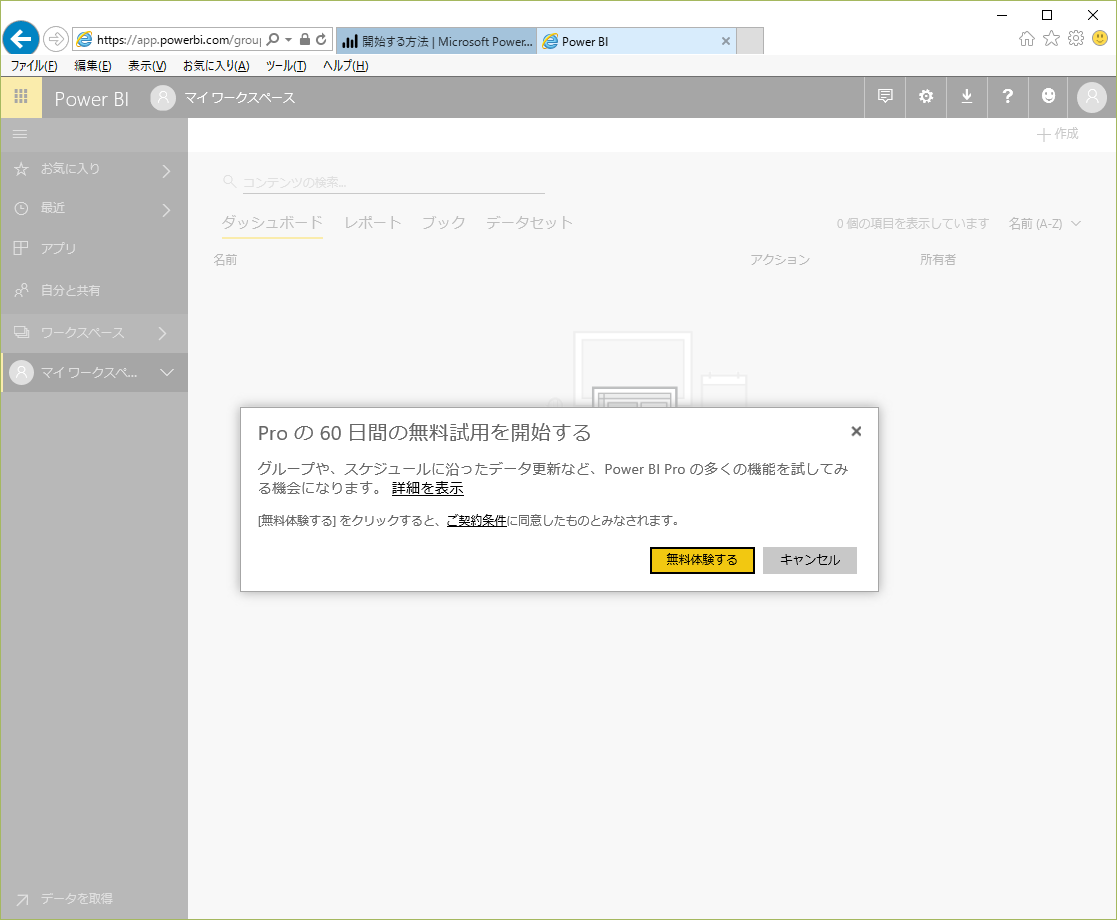1117x920 pixels.
Task: Open the ツール(T) menu
Action: click(286, 66)
